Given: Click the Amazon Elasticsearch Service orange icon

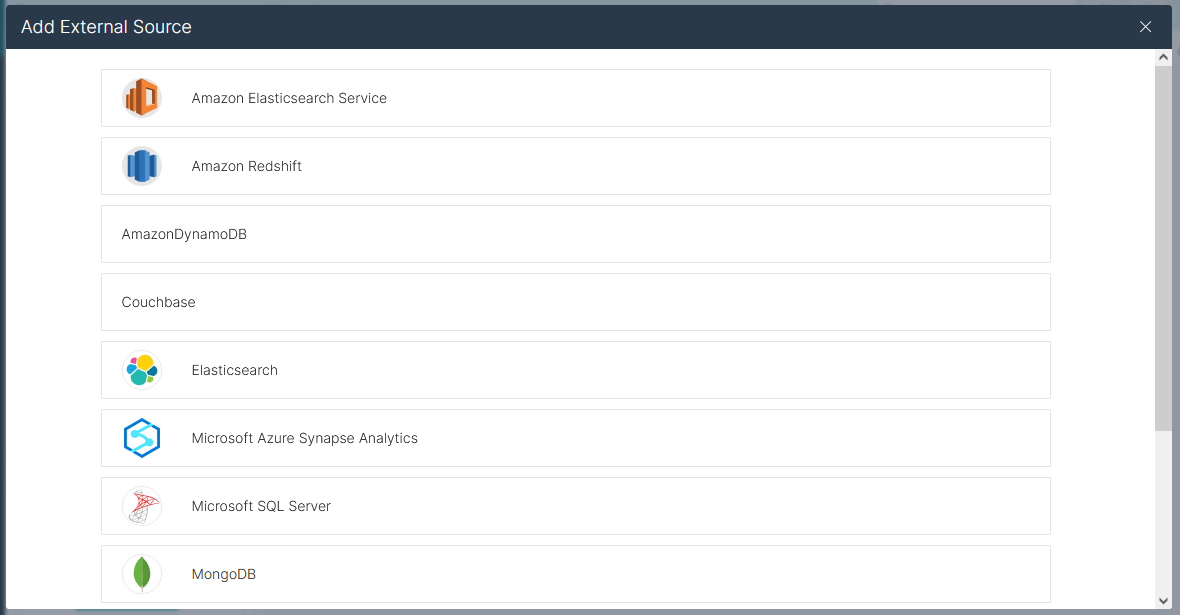Looking at the screenshot, I should pos(142,98).
